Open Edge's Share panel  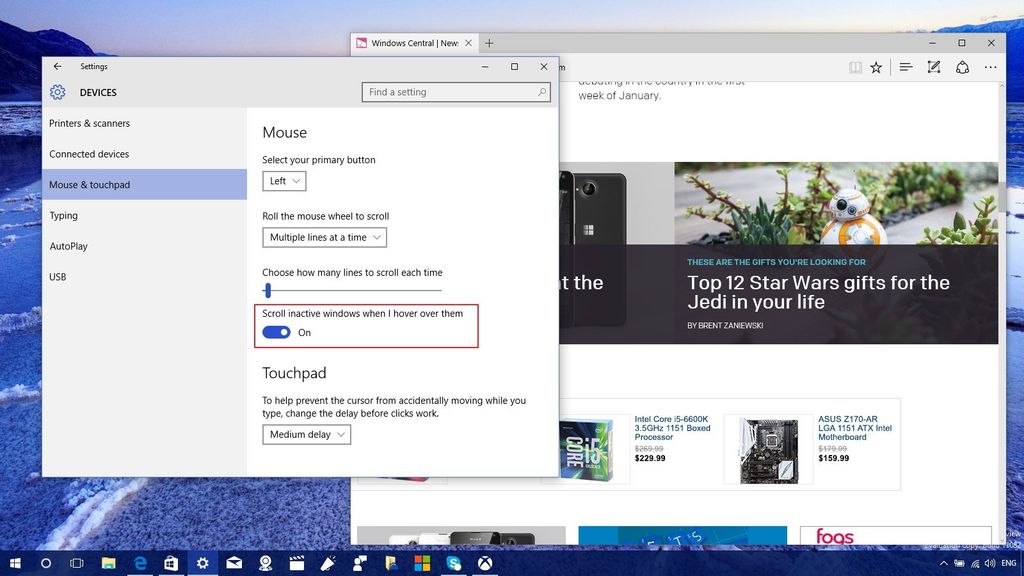pos(961,67)
